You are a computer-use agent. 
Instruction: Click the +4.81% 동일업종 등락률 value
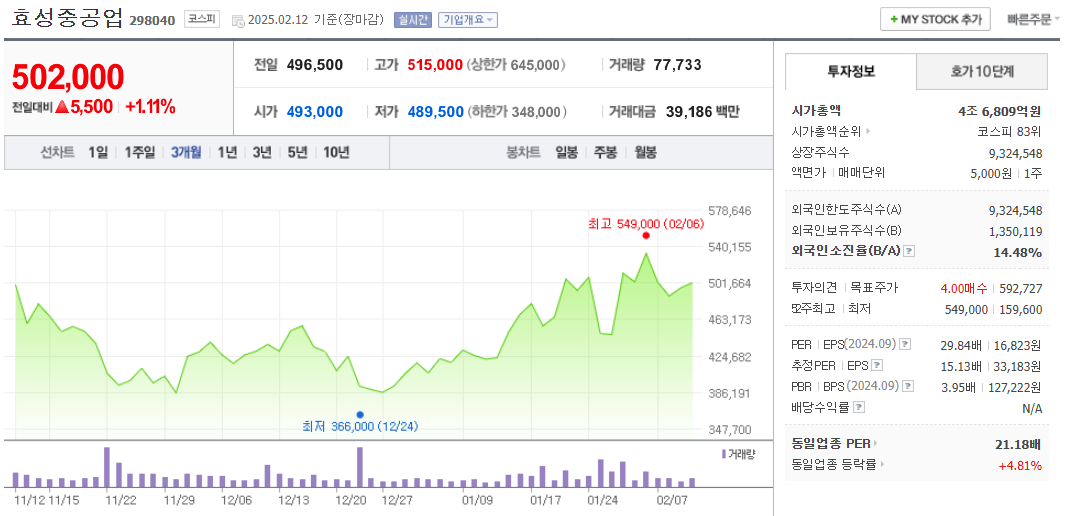pyautogui.click(x=1020, y=466)
